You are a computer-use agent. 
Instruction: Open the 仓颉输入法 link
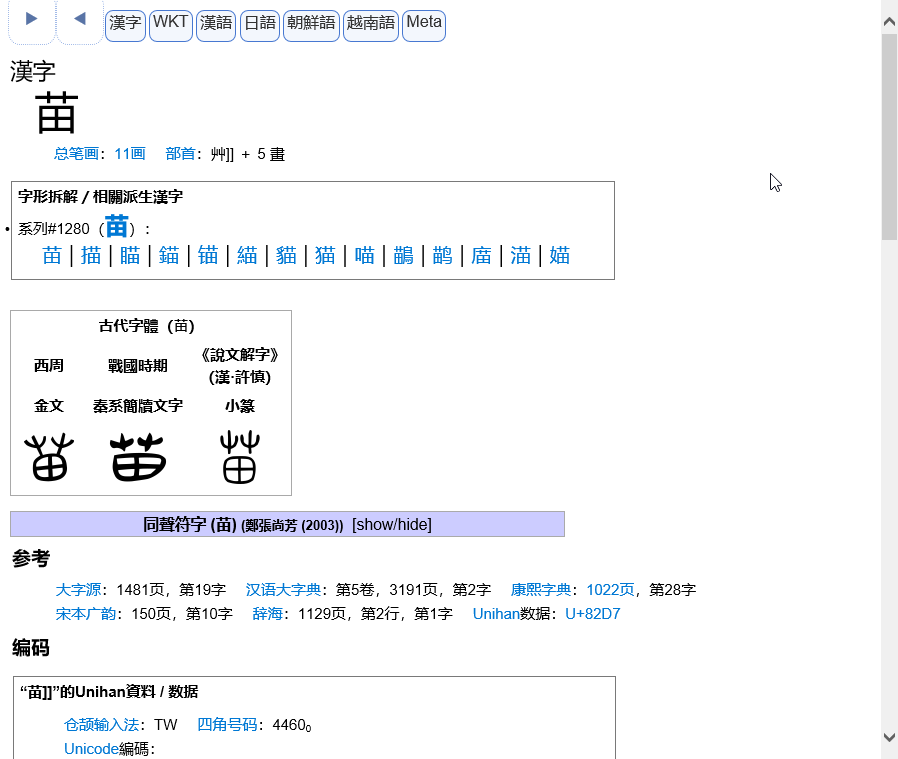point(101,725)
